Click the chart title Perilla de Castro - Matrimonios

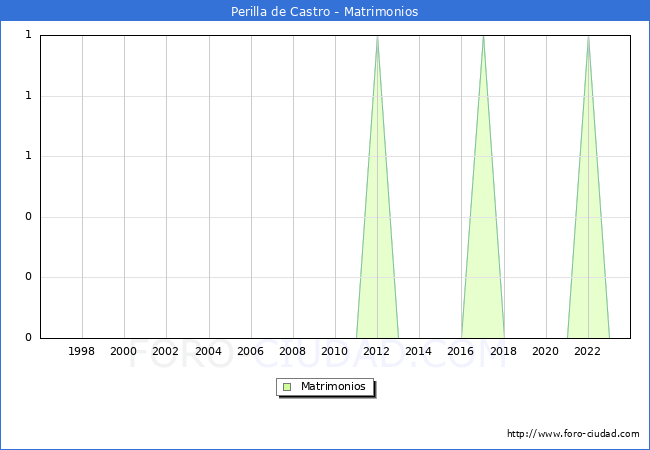[x=325, y=12]
